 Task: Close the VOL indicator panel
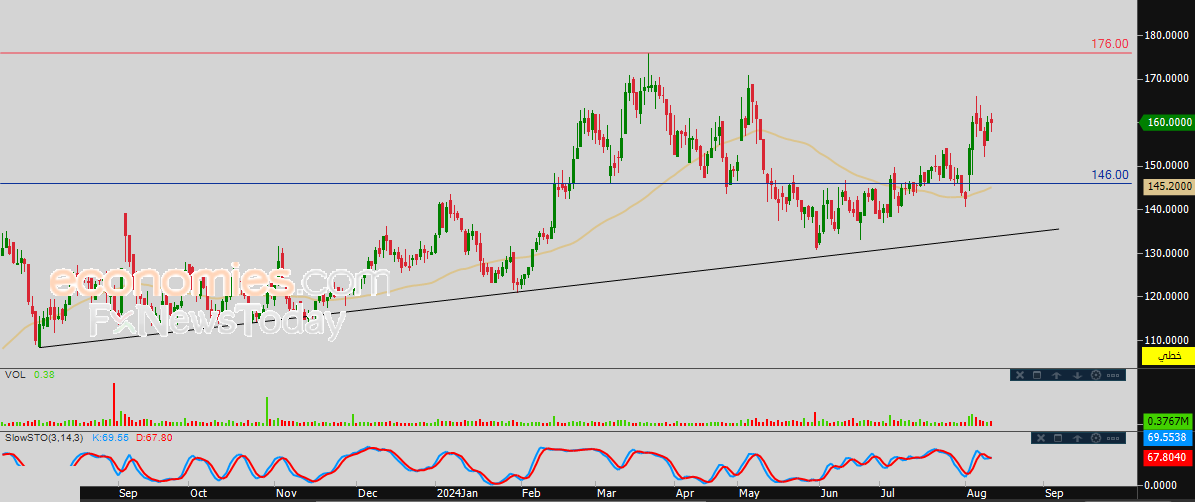pyautogui.click(x=1019, y=375)
